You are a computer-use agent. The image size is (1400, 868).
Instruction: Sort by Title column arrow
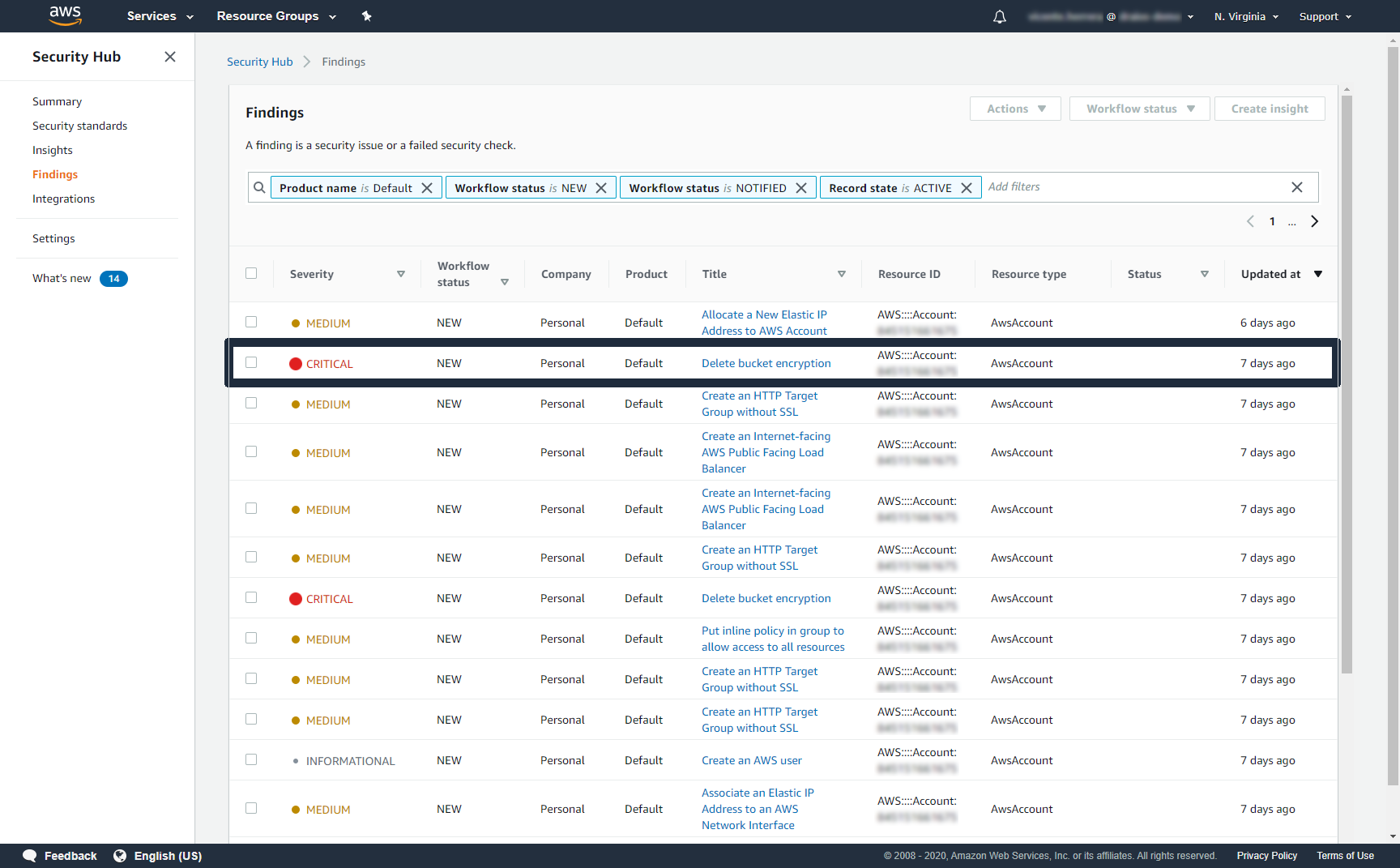pos(842,274)
